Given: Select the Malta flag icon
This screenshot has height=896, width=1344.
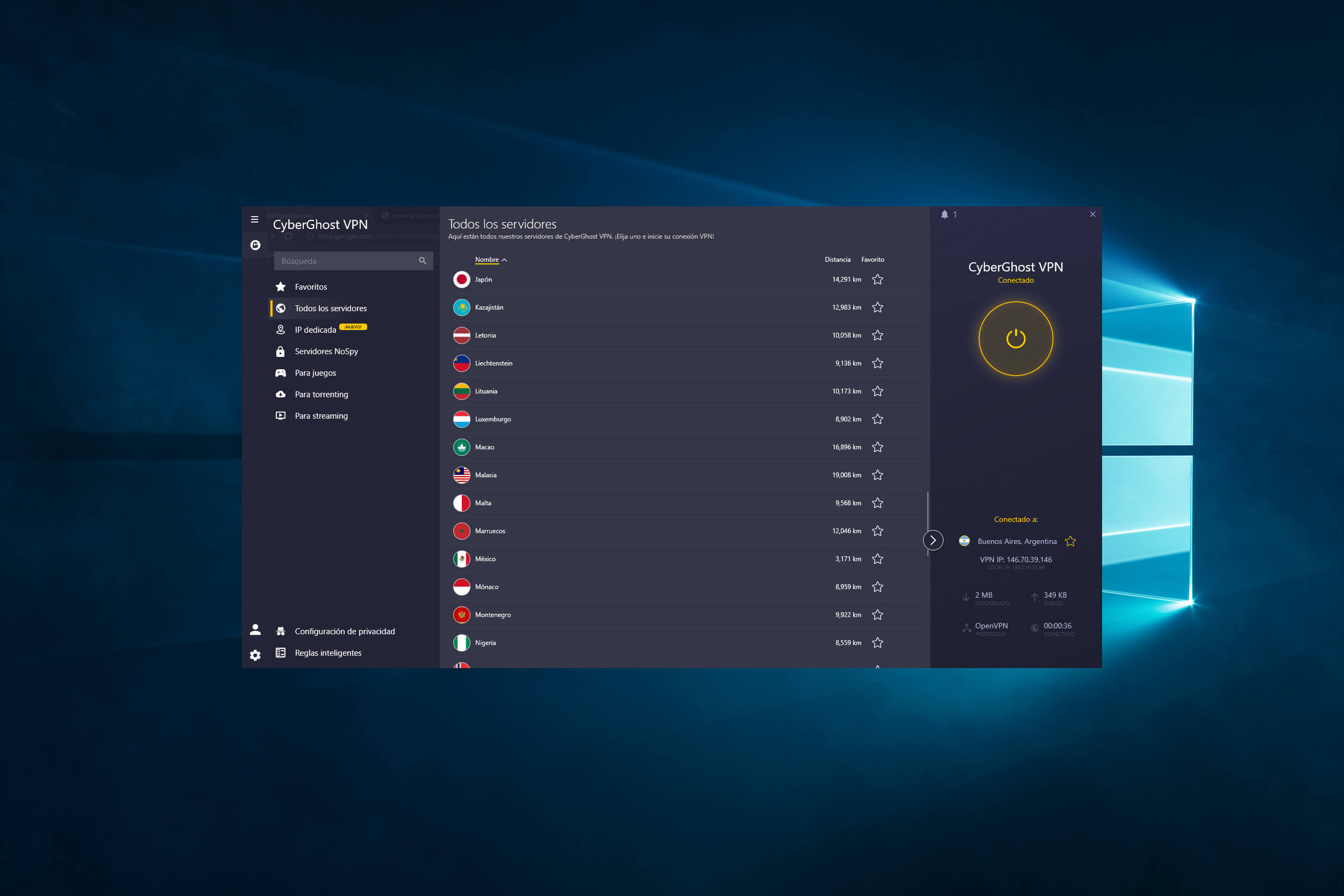Looking at the screenshot, I should pyautogui.click(x=462, y=504).
